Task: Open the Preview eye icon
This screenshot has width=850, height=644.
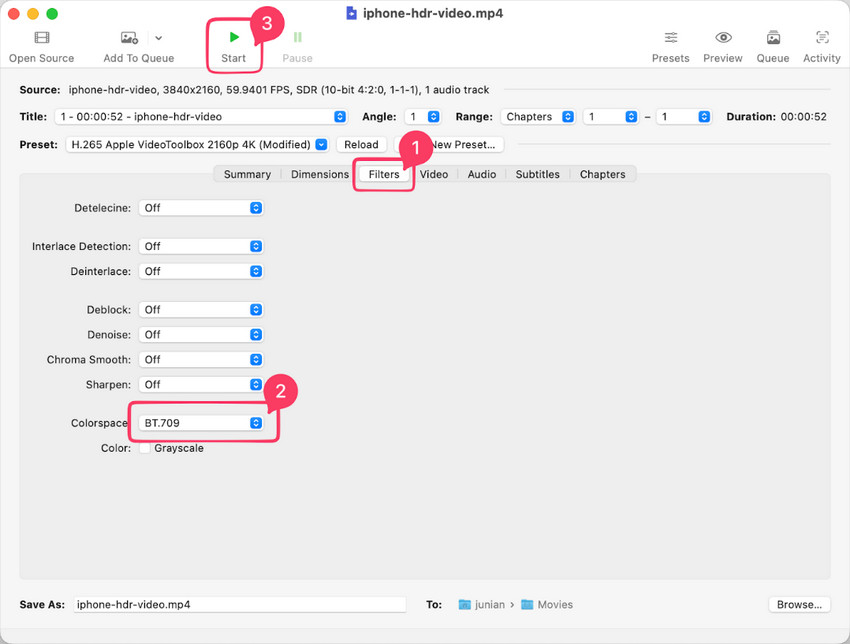Action: point(723,37)
